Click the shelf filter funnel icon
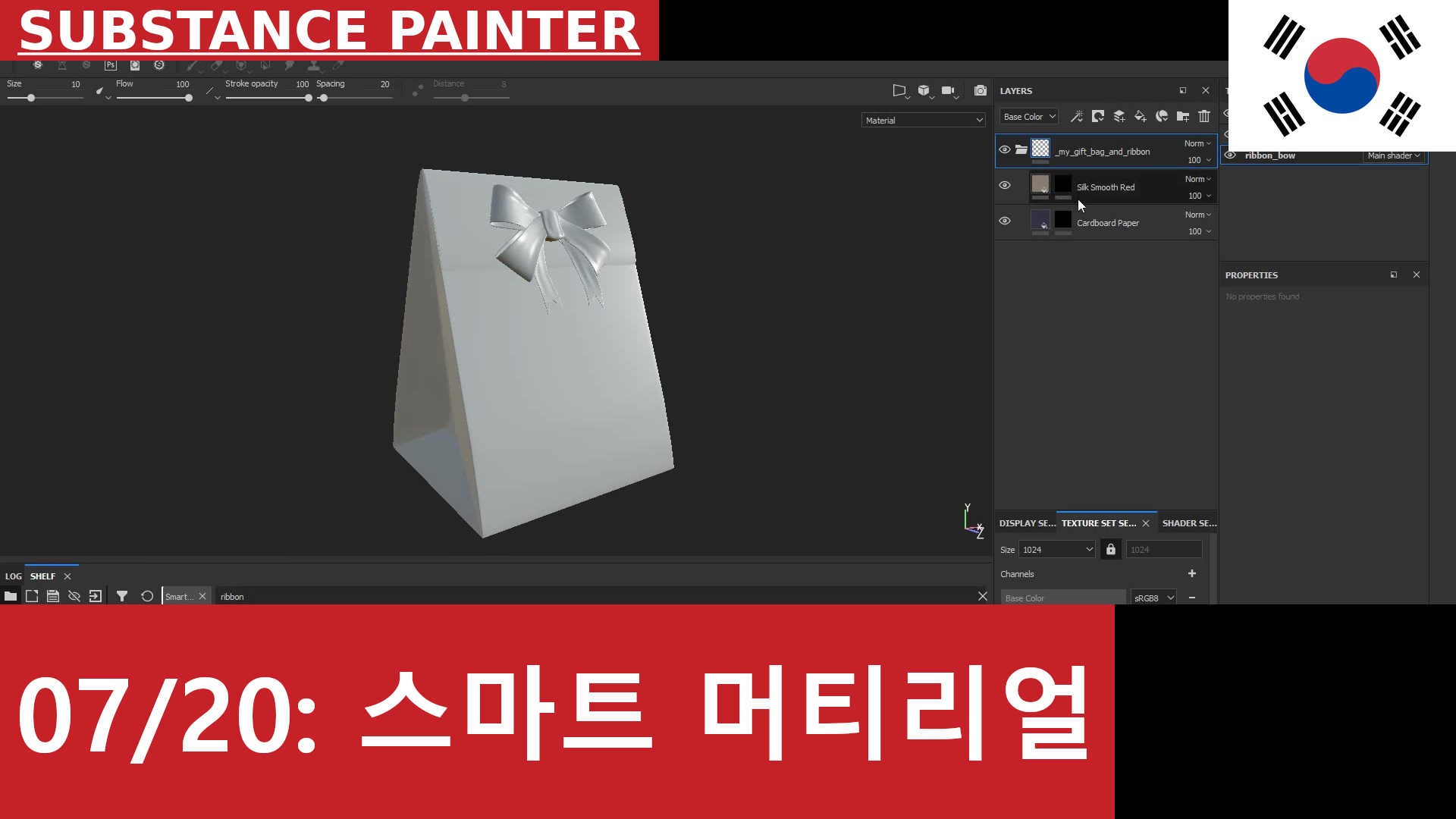Viewport: 1456px width, 819px height. point(122,596)
